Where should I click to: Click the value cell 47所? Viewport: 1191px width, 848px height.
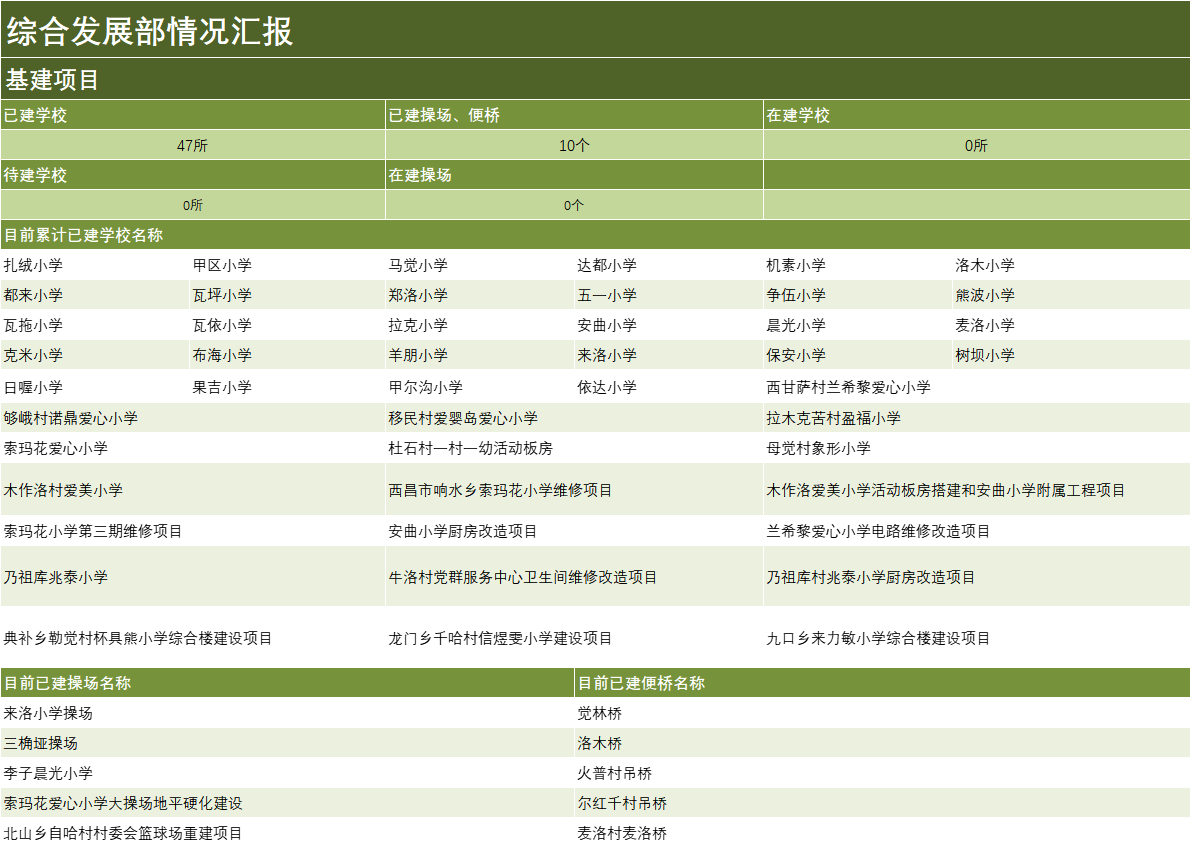pos(193,145)
